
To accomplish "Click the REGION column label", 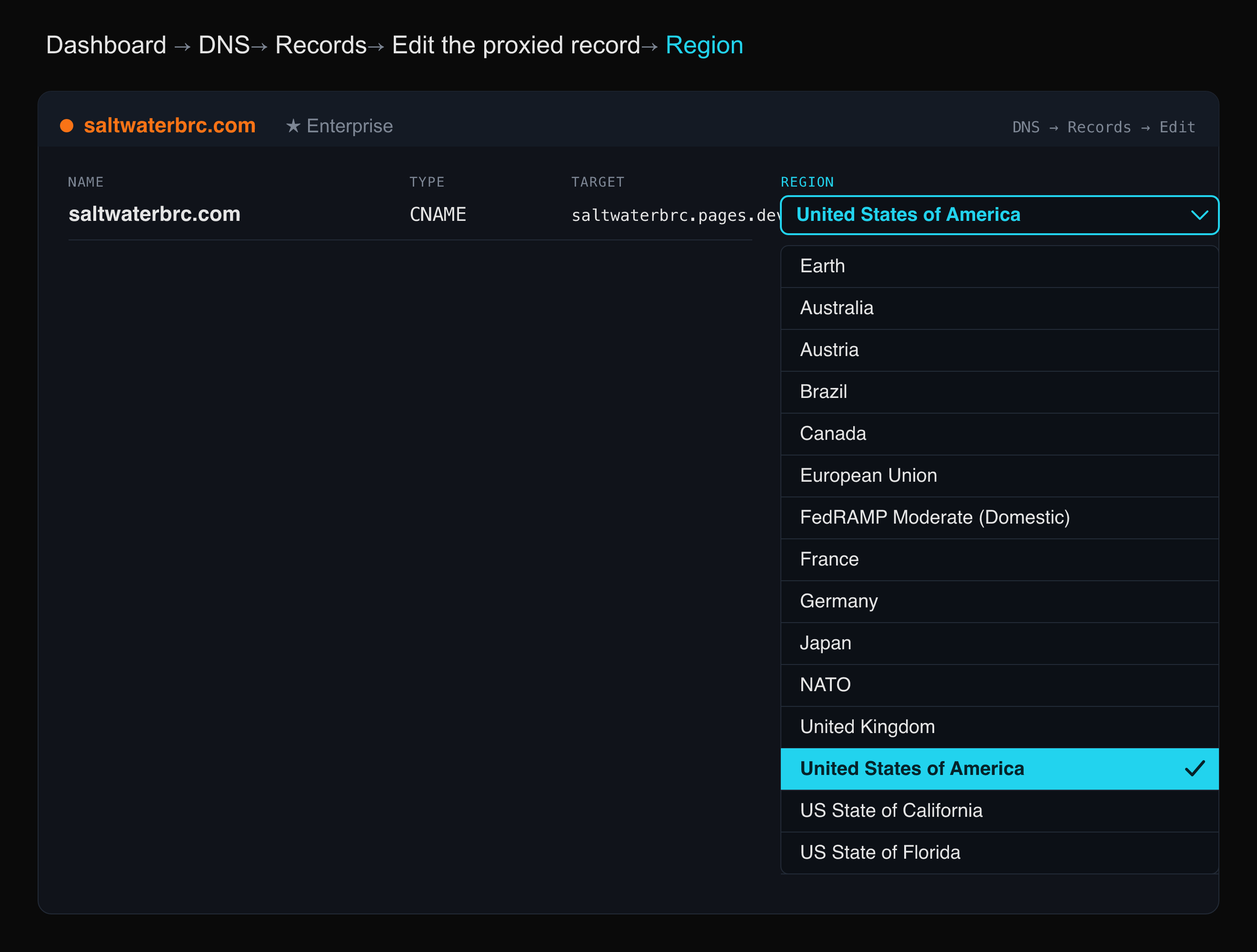I will [x=807, y=182].
